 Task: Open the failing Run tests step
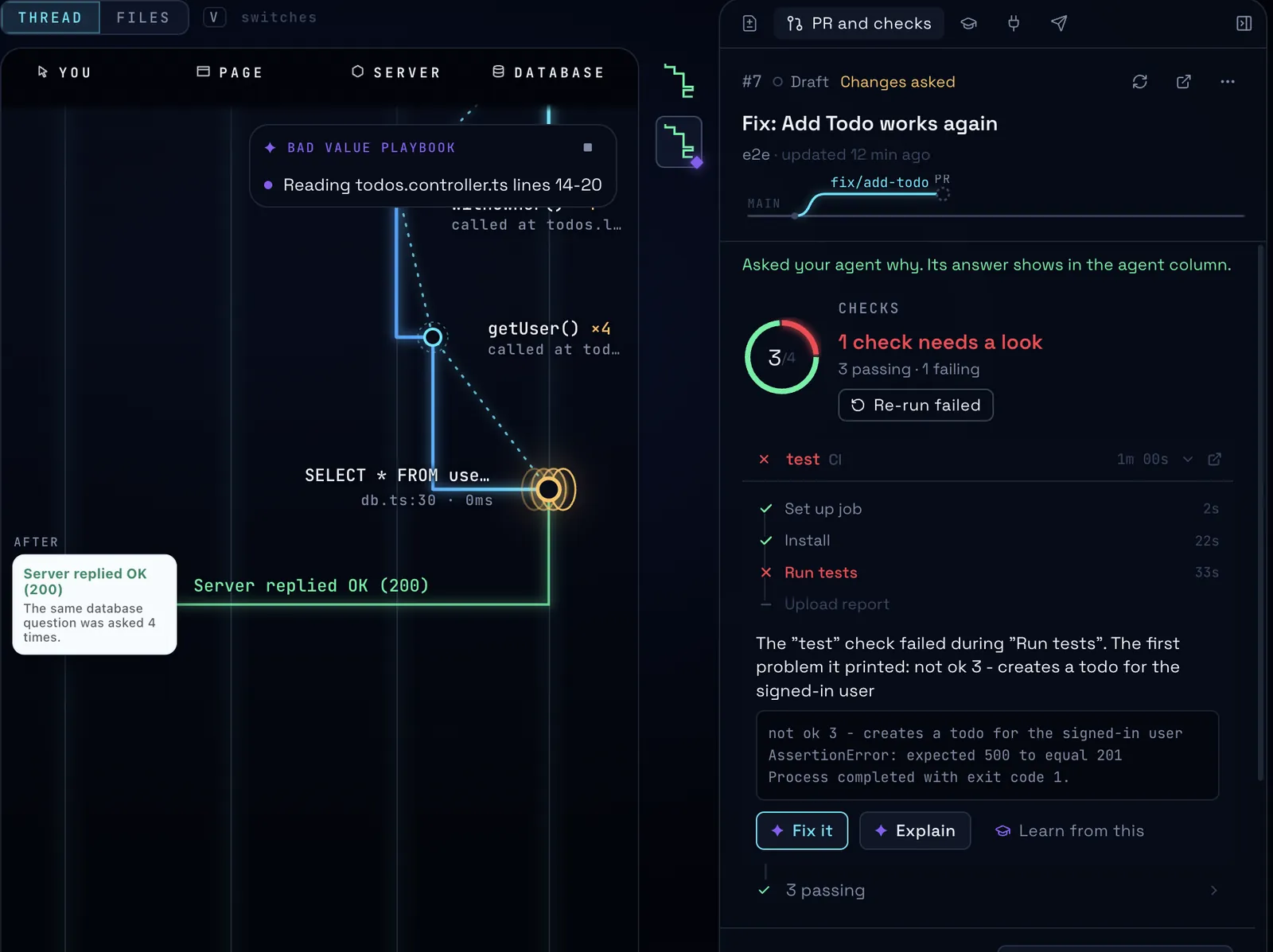(989, 573)
